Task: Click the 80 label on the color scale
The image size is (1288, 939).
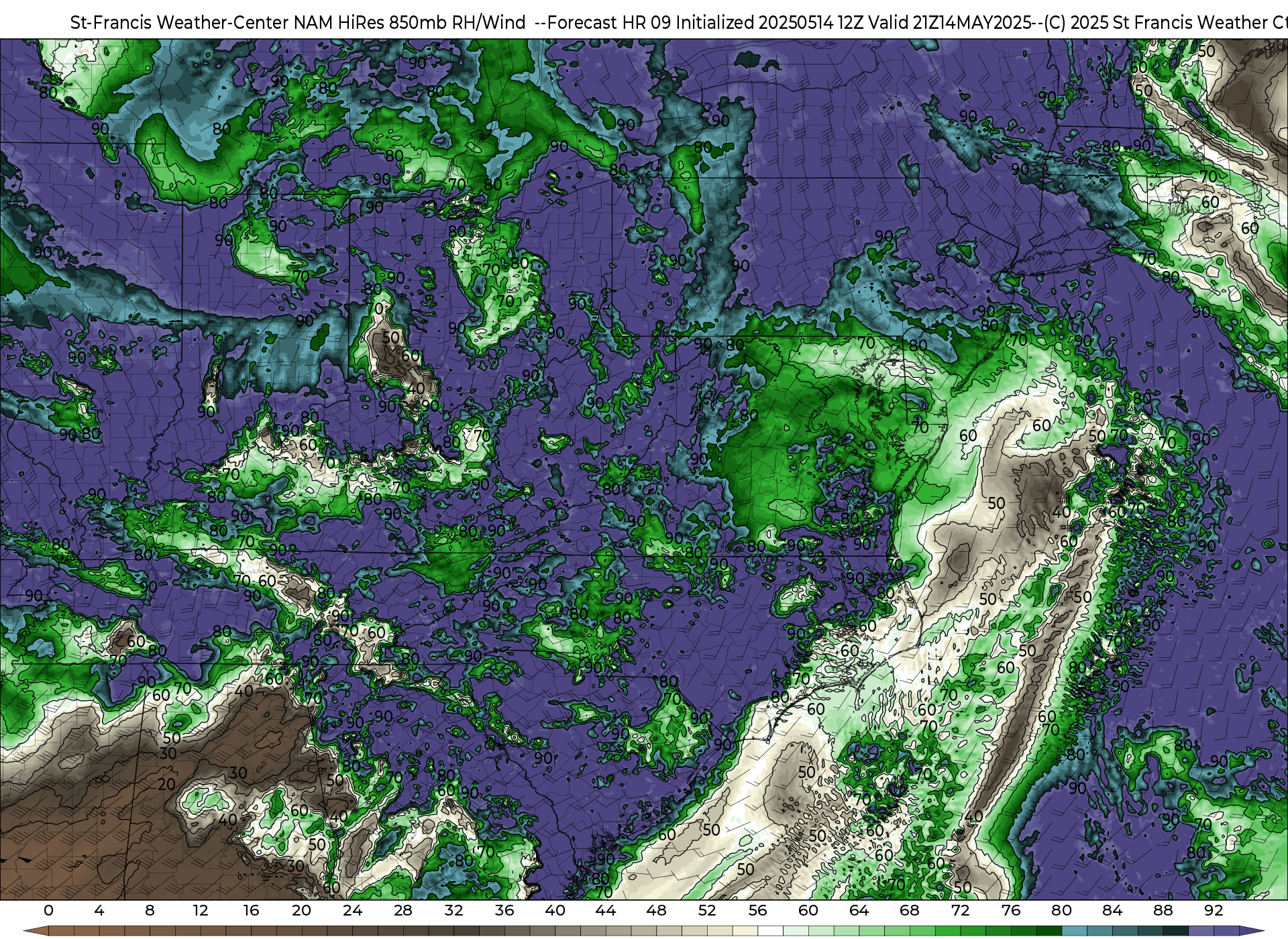Action: (x=1061, y=910)
